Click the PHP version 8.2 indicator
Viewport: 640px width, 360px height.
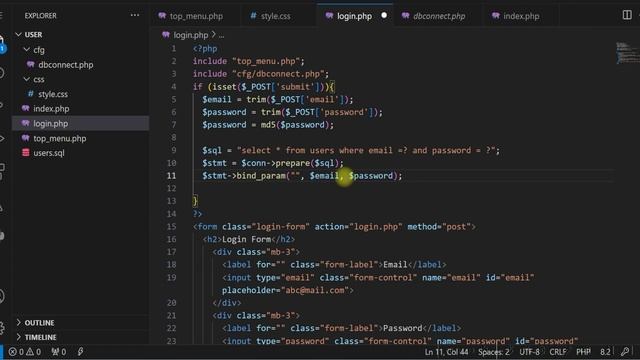[x=605, y=352]
